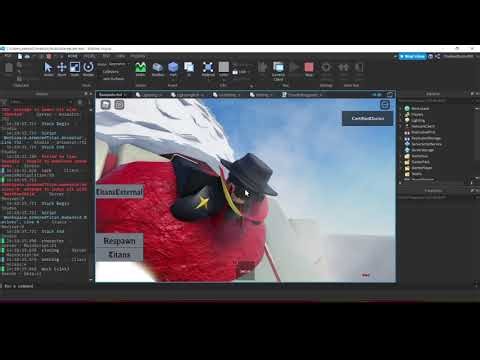Click the Join Surfaces option in ribbon
The height and width of the screenshot is (360, 480).
[113, 79]
